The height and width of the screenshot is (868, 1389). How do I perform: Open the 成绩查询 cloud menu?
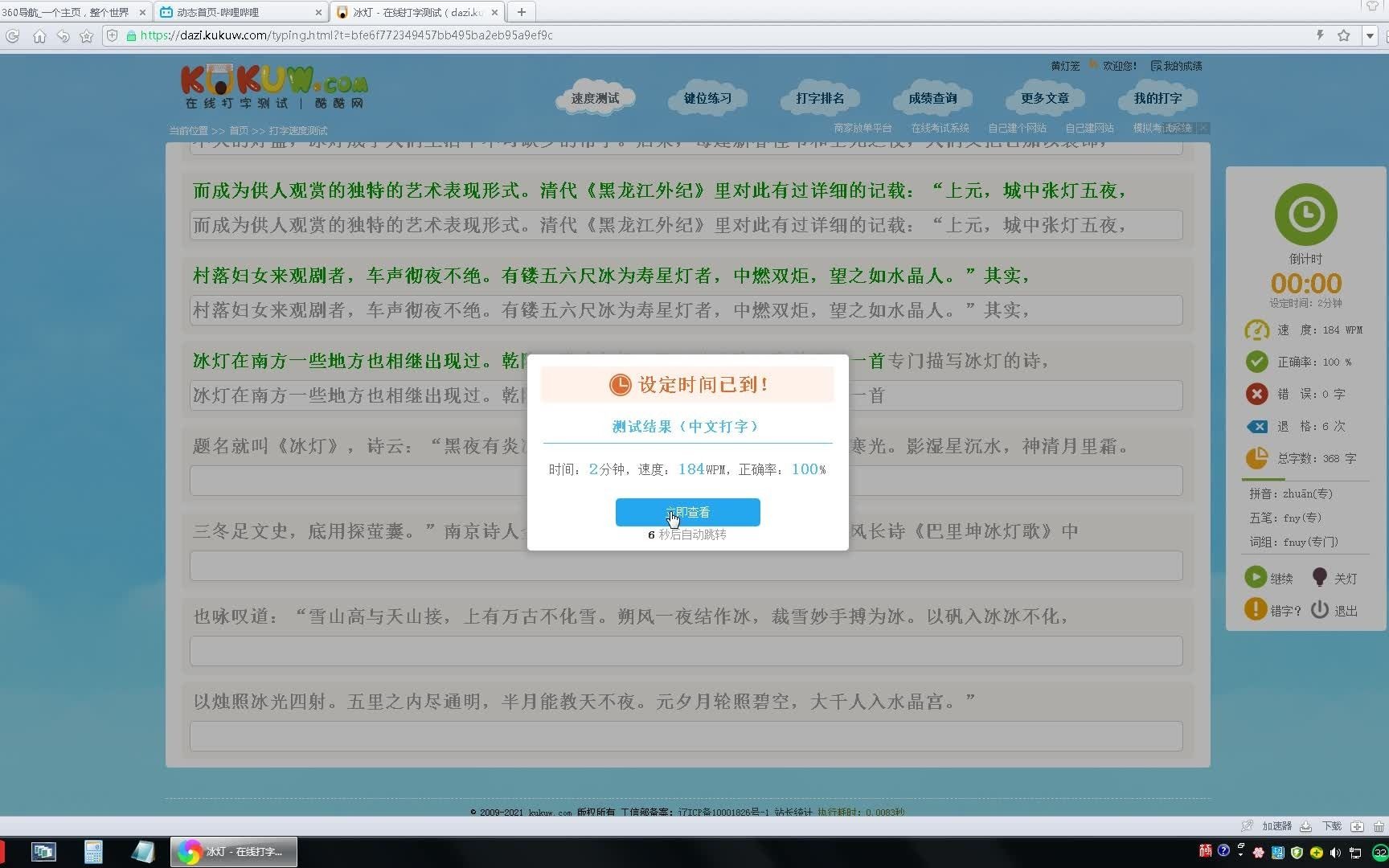tap(932, 98)
